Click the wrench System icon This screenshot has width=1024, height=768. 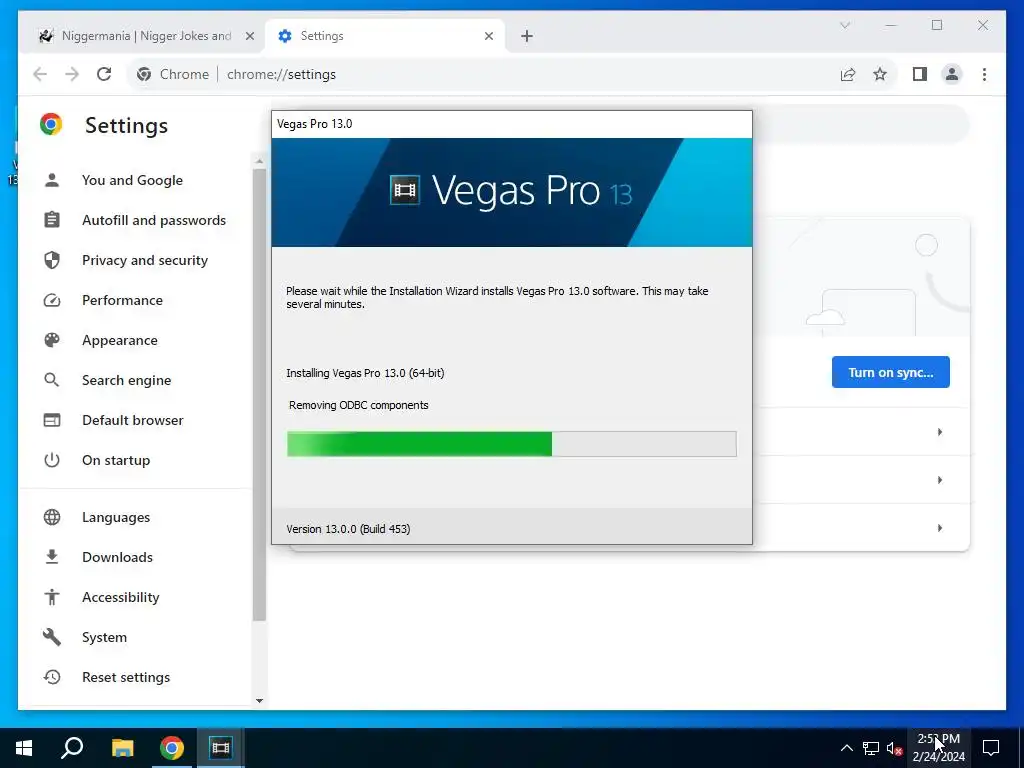(x=52, y=637)
